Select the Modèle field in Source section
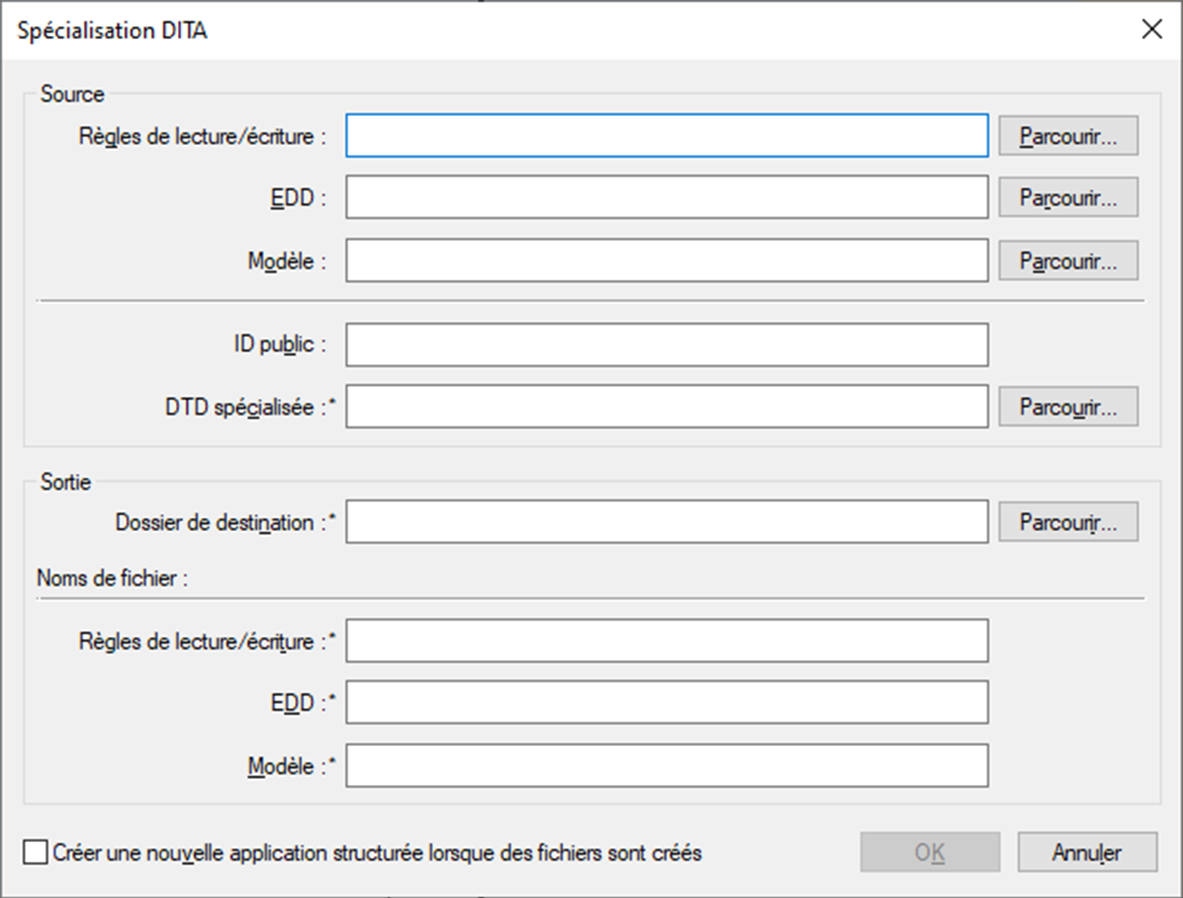This screenshot has height=898, width=1183. click(667, 261)
